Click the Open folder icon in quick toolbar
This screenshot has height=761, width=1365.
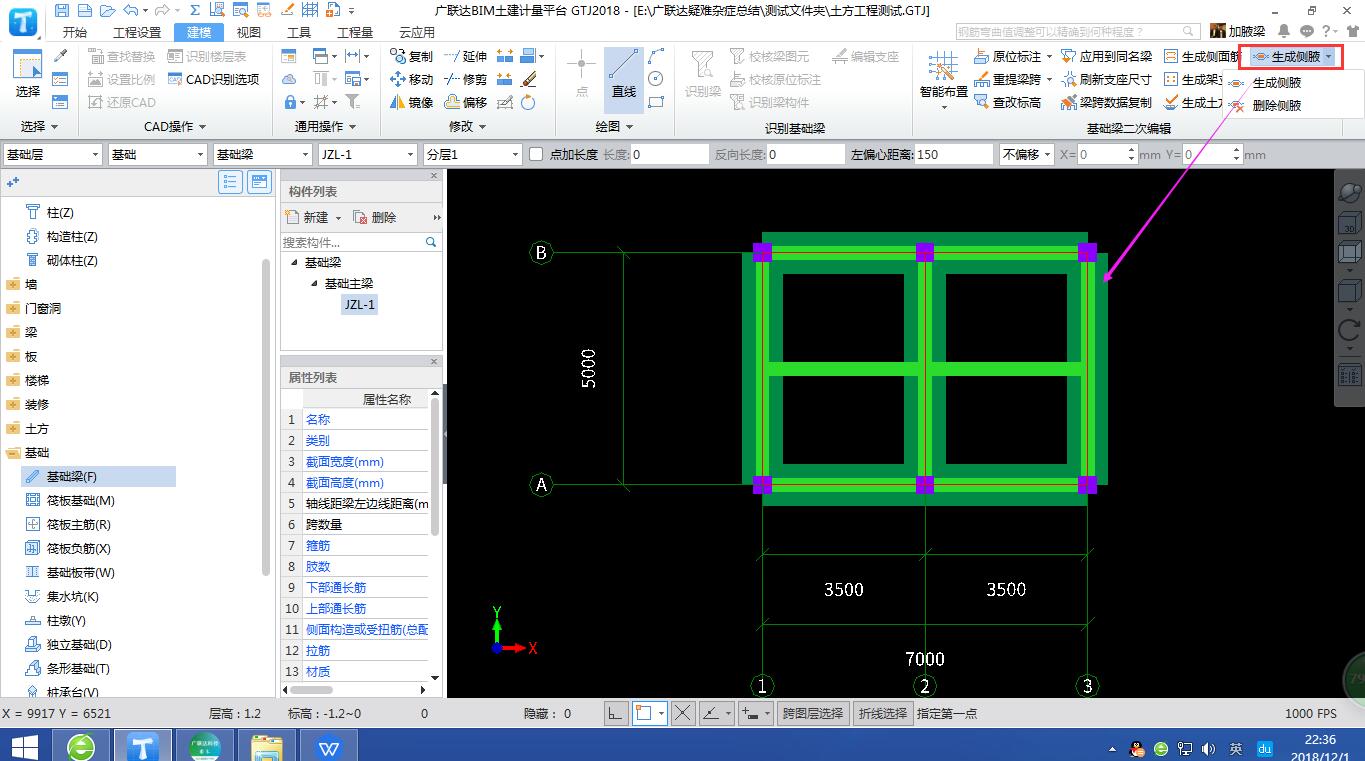click(106, 11)
